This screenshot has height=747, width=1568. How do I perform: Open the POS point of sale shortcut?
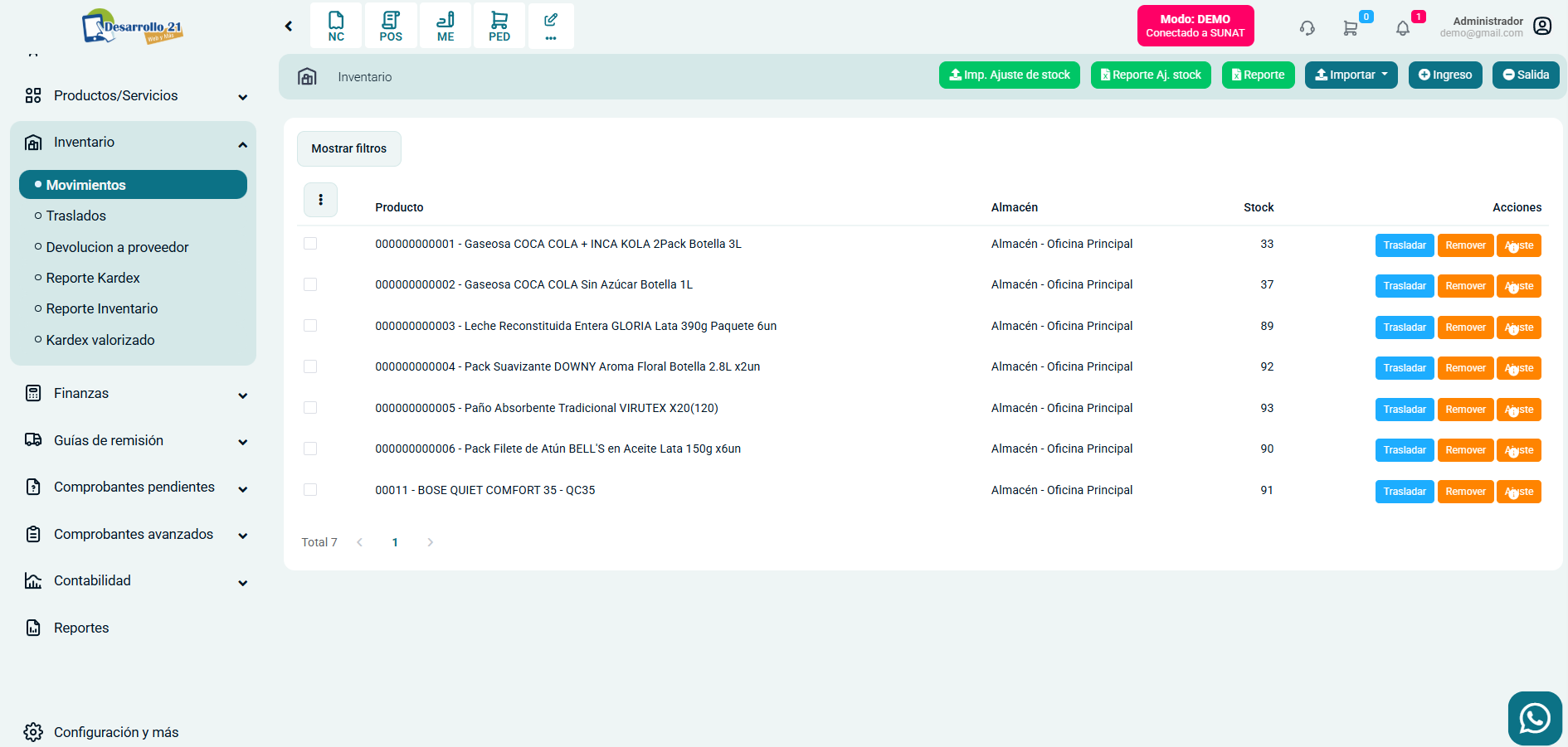[391, 26]
